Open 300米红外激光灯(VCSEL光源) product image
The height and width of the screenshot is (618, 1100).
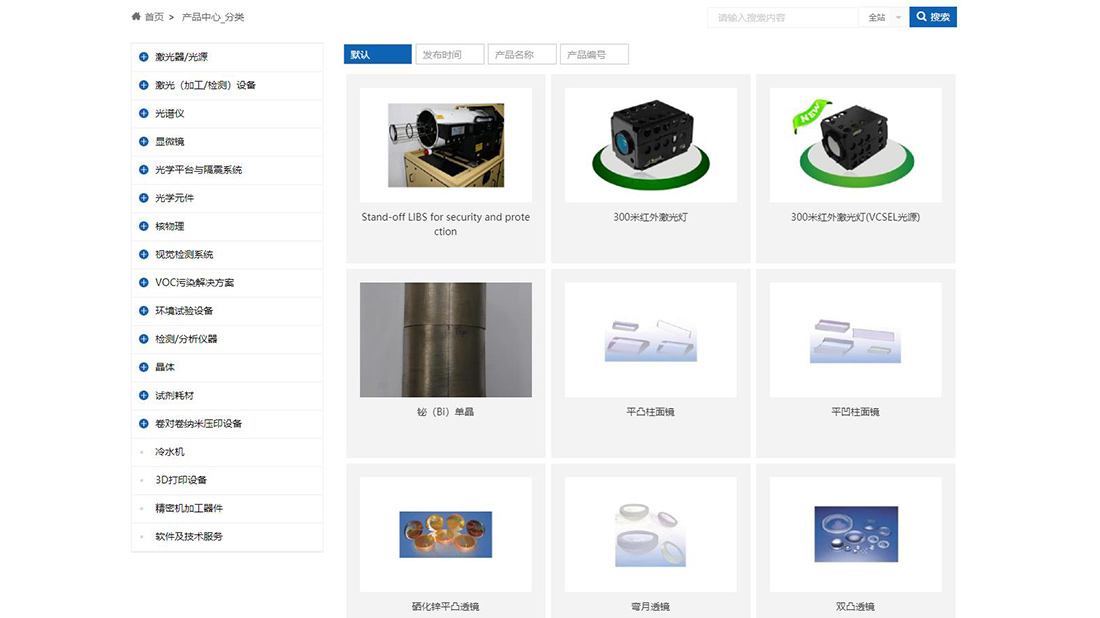point(855,145)
